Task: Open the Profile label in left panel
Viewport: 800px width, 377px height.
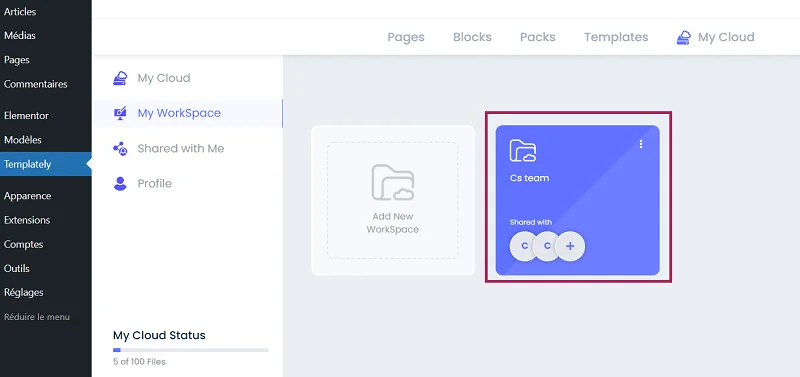Action: 155,184
